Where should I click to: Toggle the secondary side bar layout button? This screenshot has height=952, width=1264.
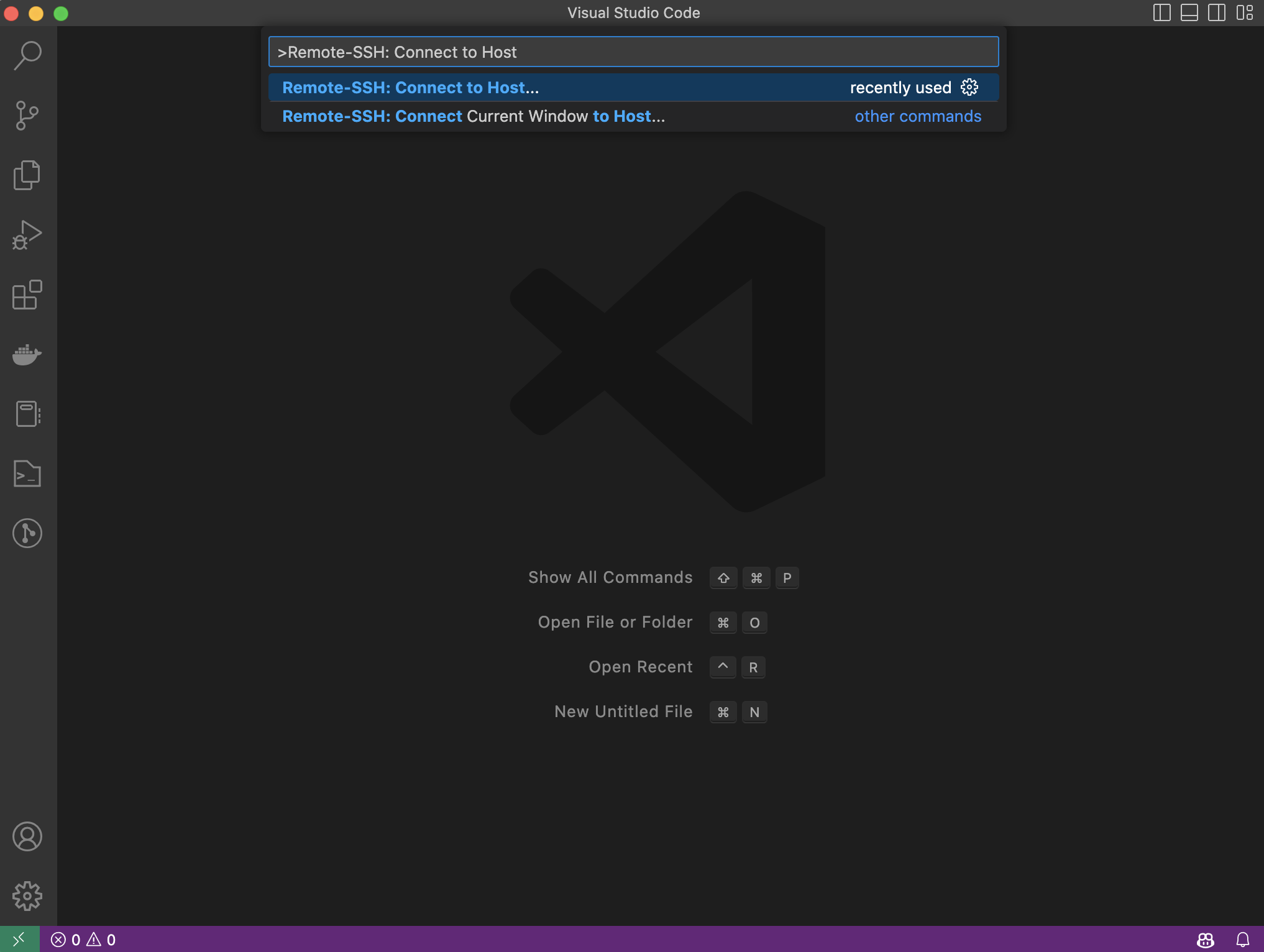(1217, 12)
